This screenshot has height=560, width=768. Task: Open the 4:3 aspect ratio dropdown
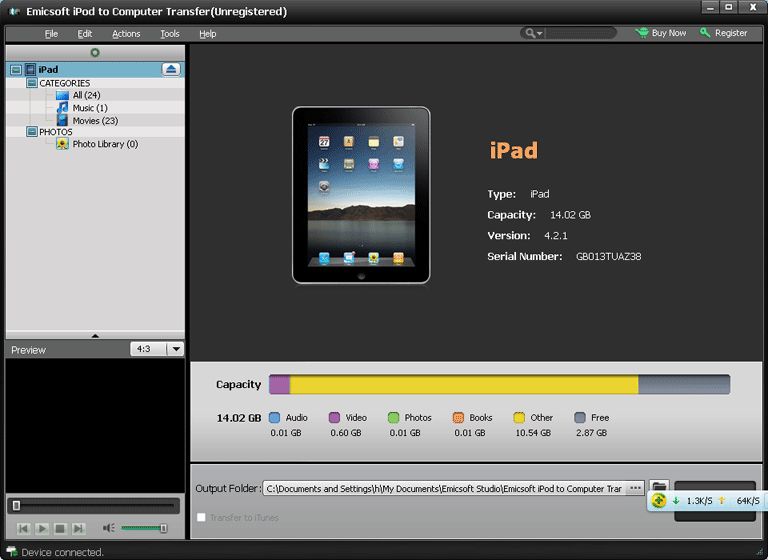(175, 349)
